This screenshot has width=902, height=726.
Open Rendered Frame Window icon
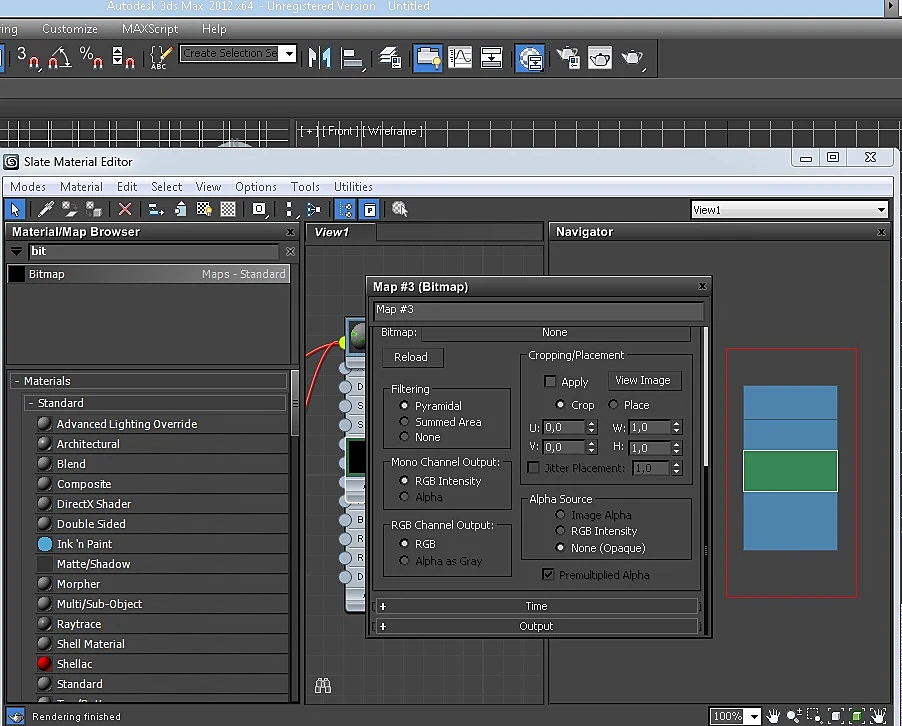coord(600,58)
